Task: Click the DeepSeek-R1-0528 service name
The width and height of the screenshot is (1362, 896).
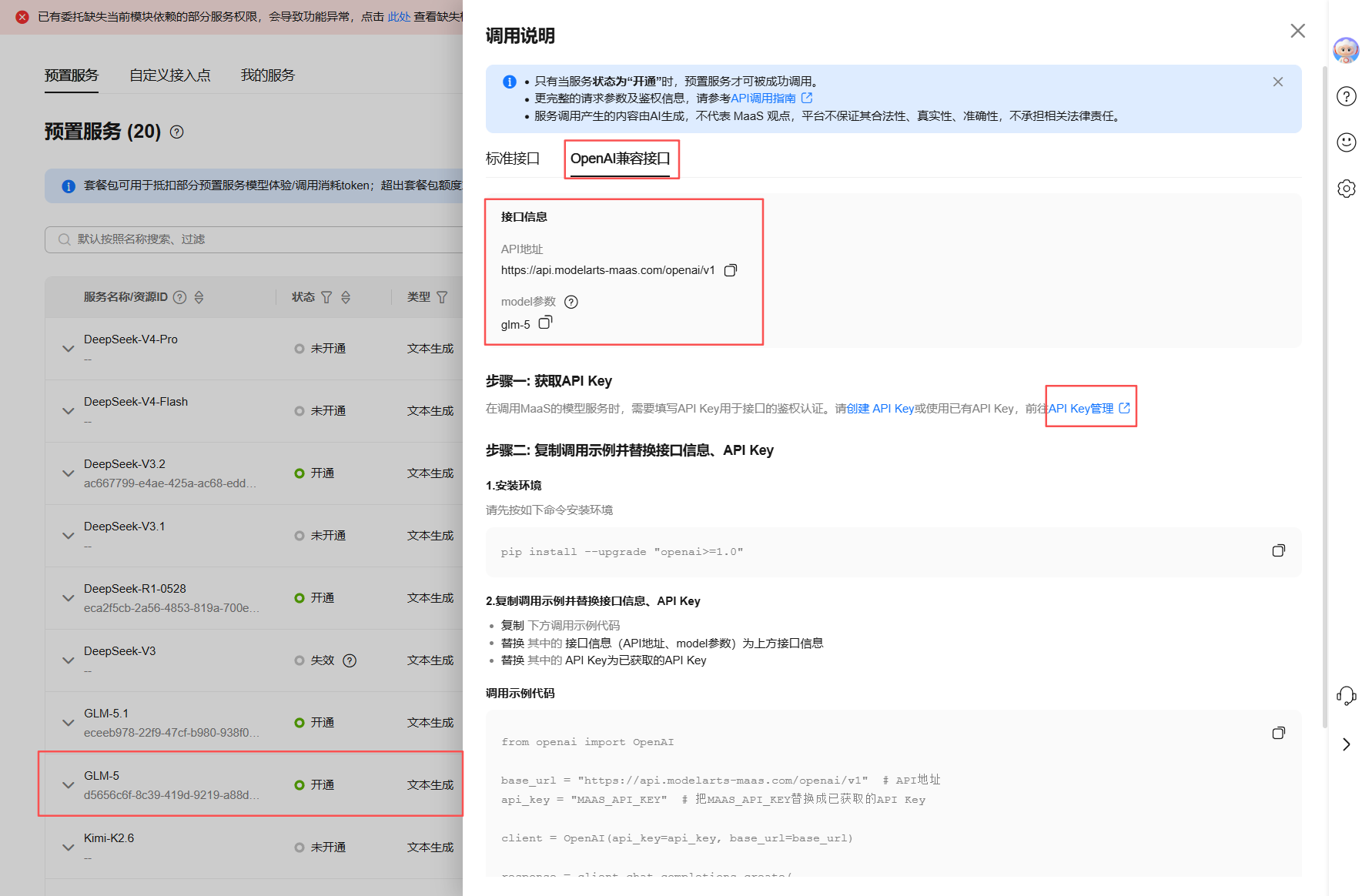Action: pyautogui.click(x=135, y=589)
